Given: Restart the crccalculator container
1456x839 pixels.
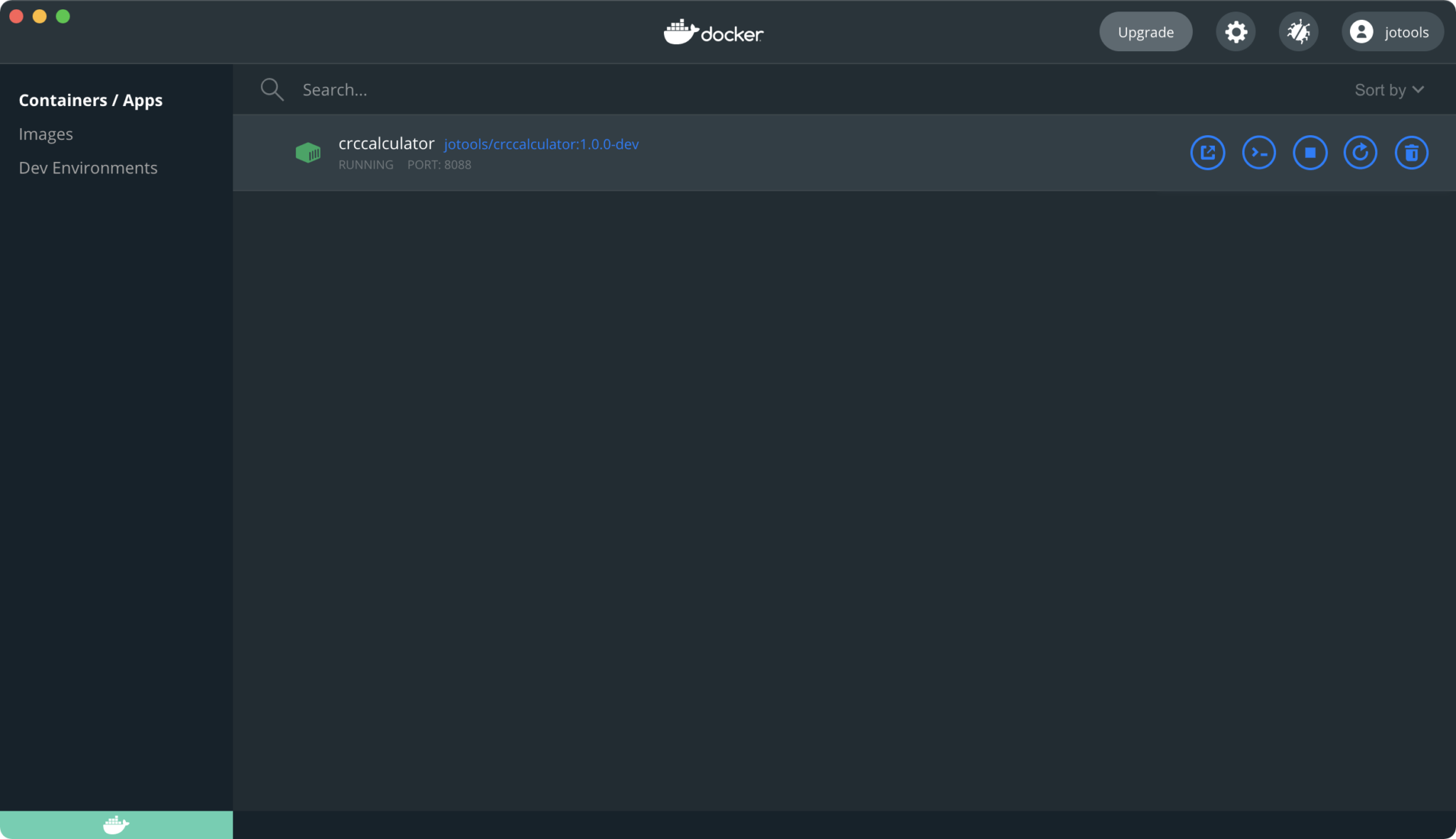Looking at the screenshot, I should [x=1360, y=153].
